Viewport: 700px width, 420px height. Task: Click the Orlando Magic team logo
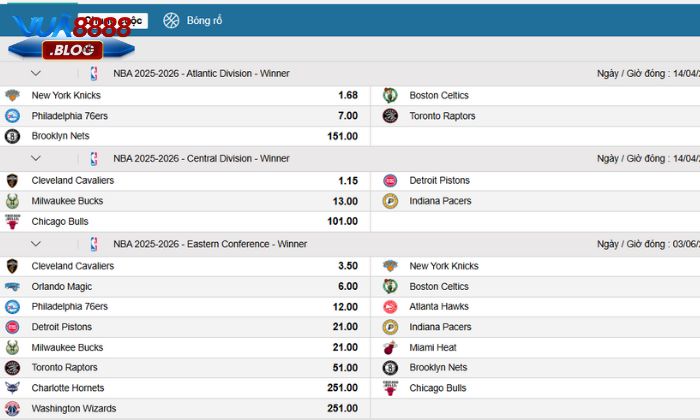click(12, 287)
